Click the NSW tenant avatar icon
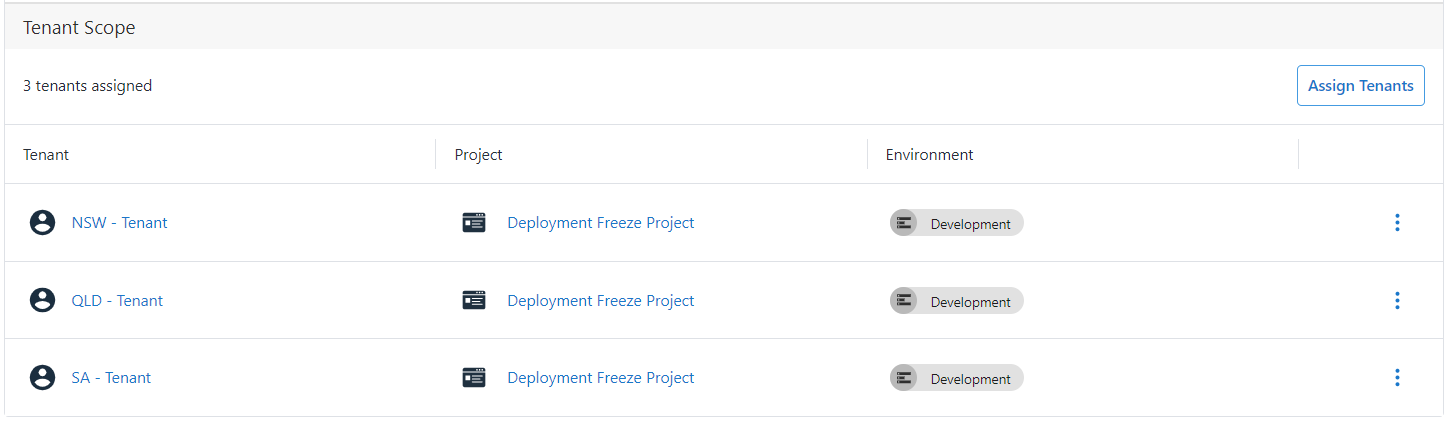The width and height of the screenshot is (1447, 423). coord(42,223)
